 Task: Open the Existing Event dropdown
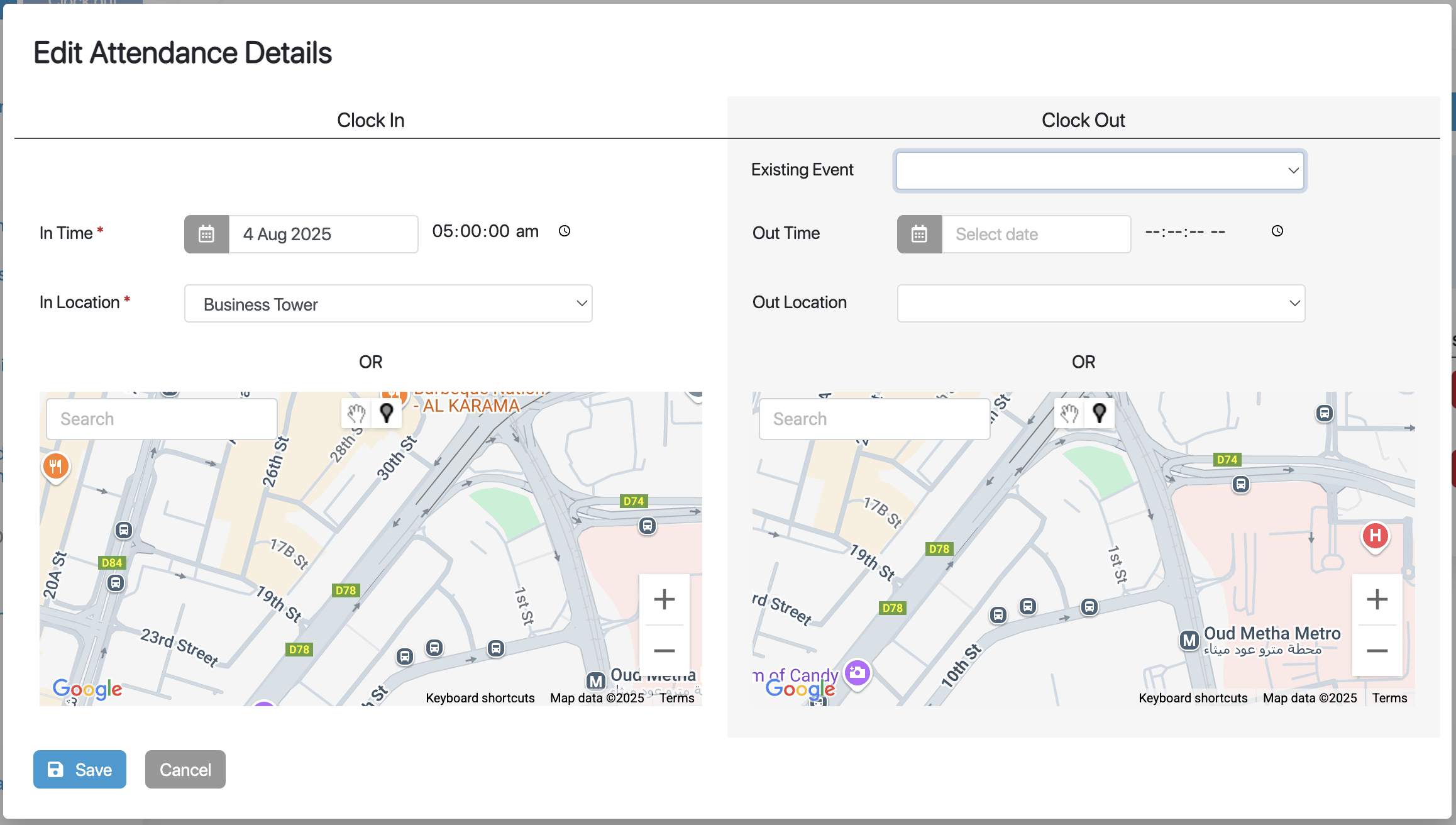point(1100,170)
